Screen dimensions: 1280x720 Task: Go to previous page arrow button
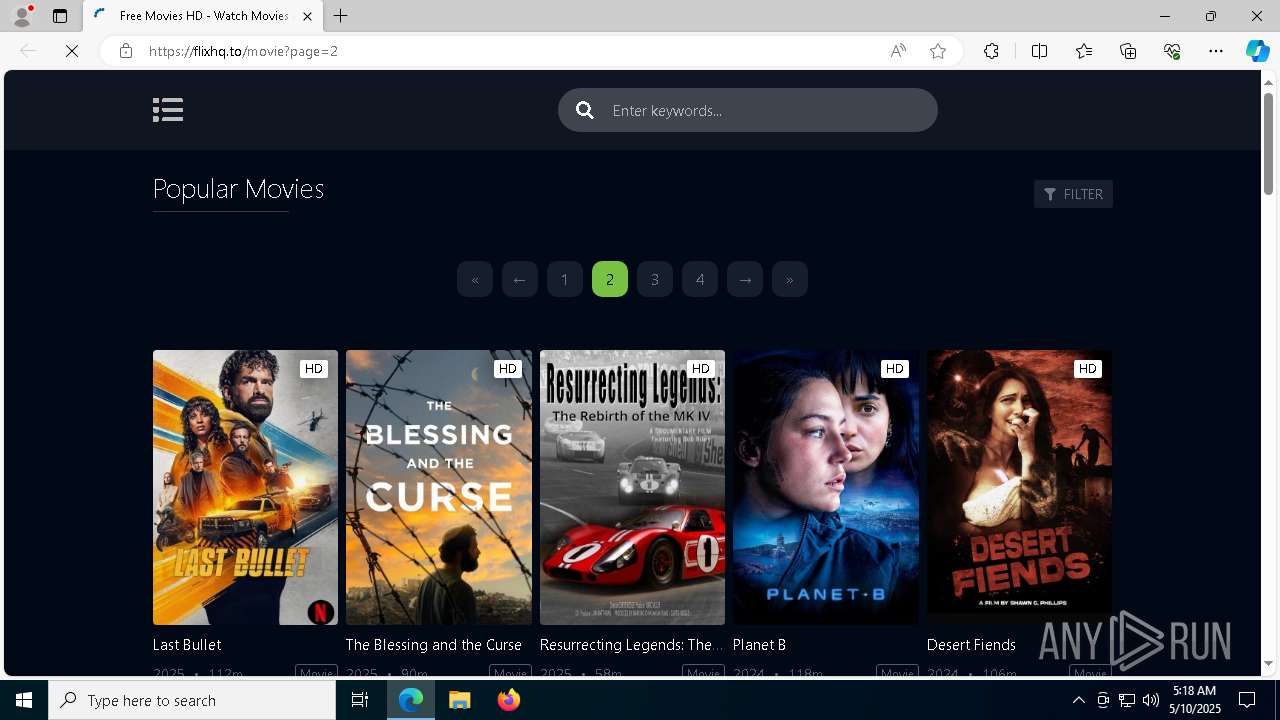pyautogui.click(x=520, y=279)
